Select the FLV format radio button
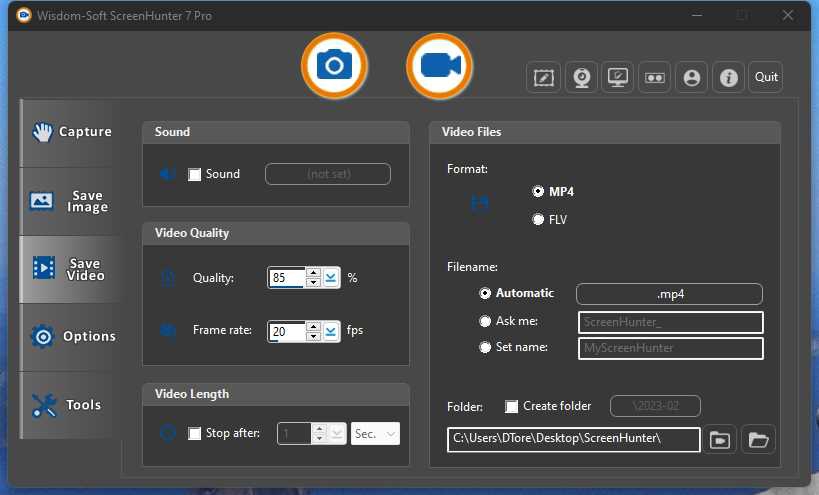Viewport: 819px width, 495px height. pyautogui.click(x=537, y=219)
